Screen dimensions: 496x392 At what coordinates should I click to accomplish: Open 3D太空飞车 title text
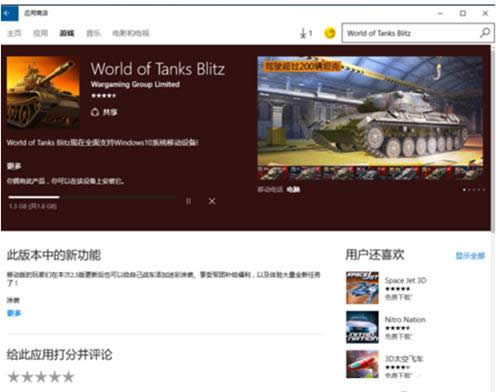[404, 359]
